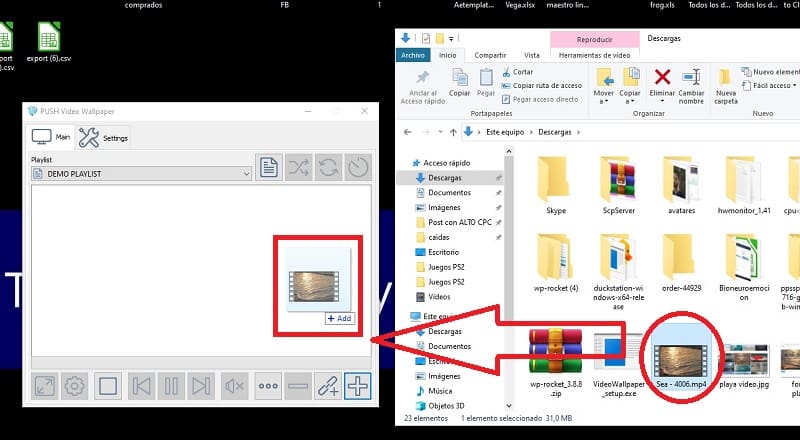Pause the video wallpaper

pos(171,386)
